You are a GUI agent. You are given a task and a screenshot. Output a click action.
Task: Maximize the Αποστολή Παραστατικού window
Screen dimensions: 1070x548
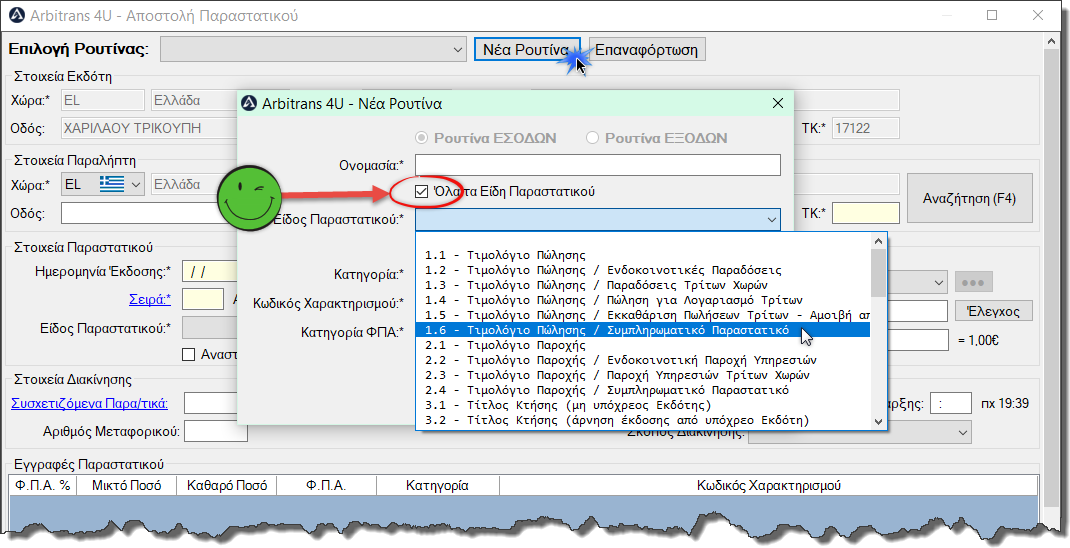click(x=992, y=15)
